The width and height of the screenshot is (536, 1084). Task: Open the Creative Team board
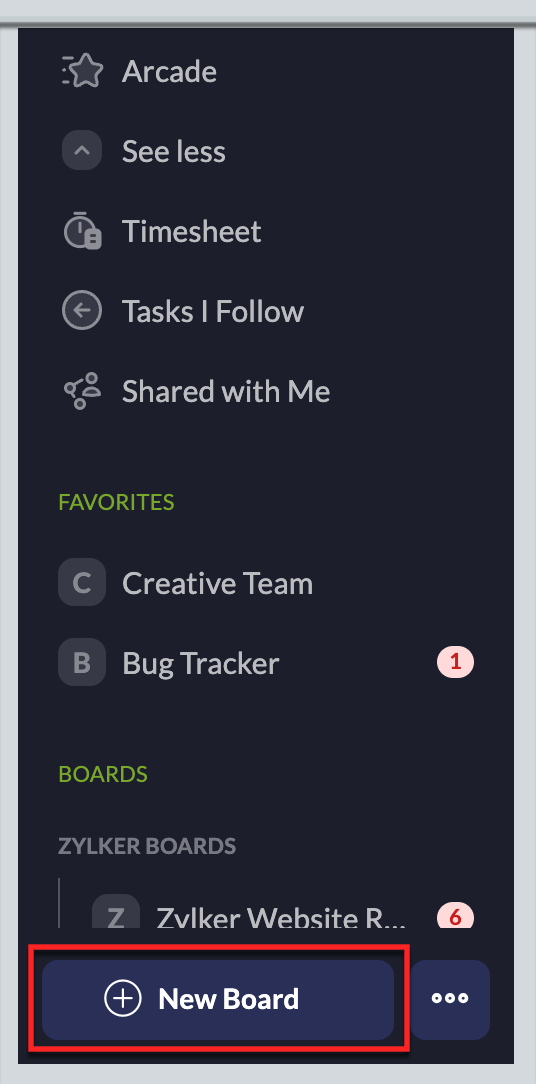(x=217, y=583)
